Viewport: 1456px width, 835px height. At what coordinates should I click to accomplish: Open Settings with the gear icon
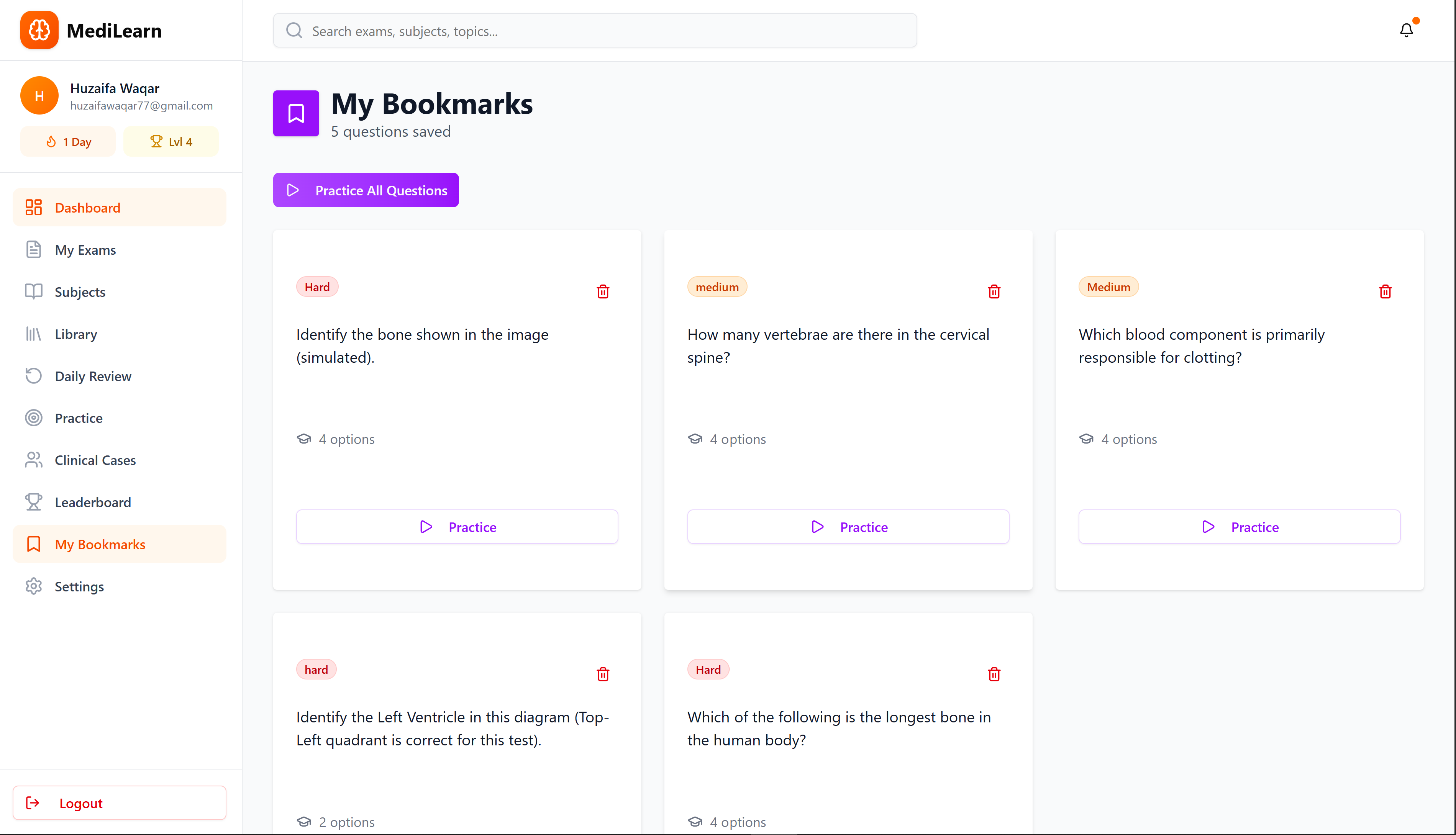pyautogui.click(x=34, y=586)
